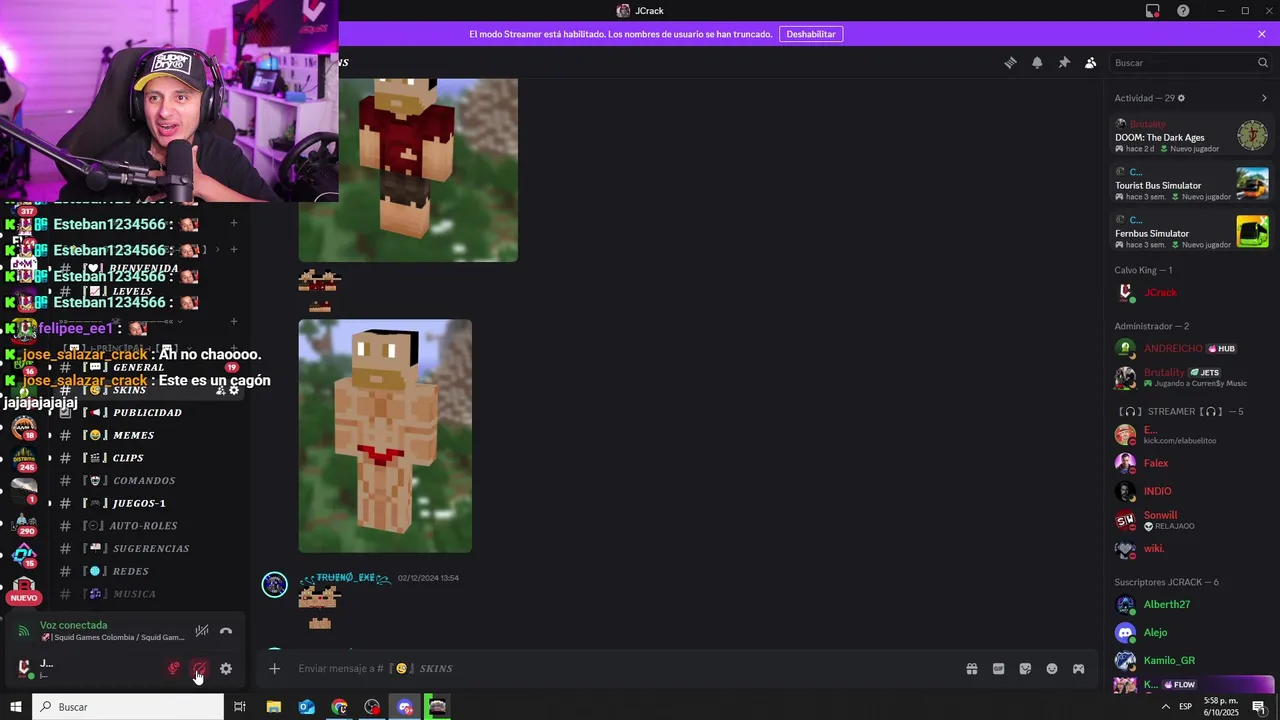Open the SUGERENCIAS channel
Viewport: 1280px width, 720px height.
[151, 549]
